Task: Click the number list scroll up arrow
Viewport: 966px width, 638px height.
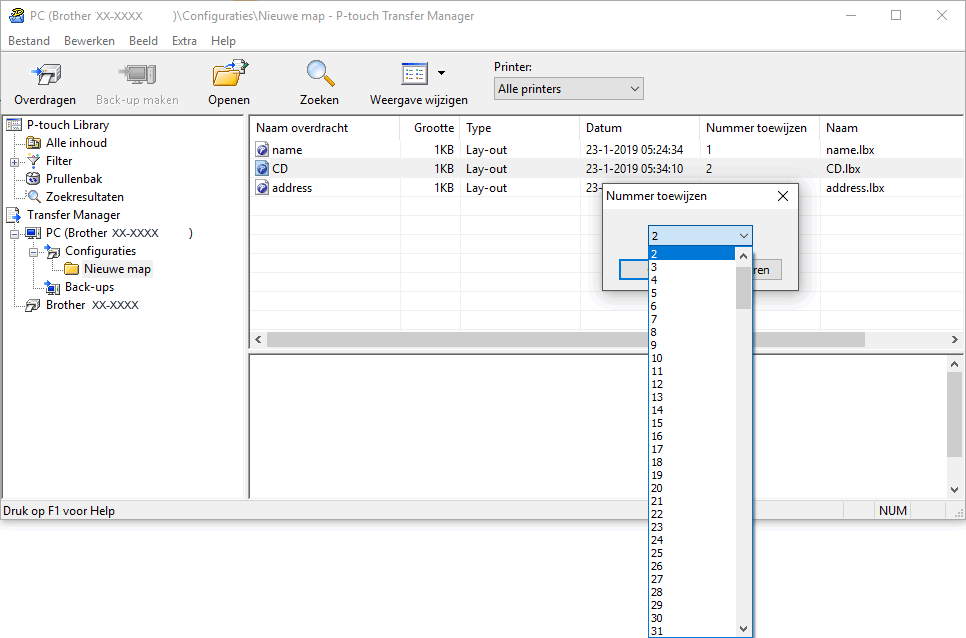Action: click(x=744, y=256)
